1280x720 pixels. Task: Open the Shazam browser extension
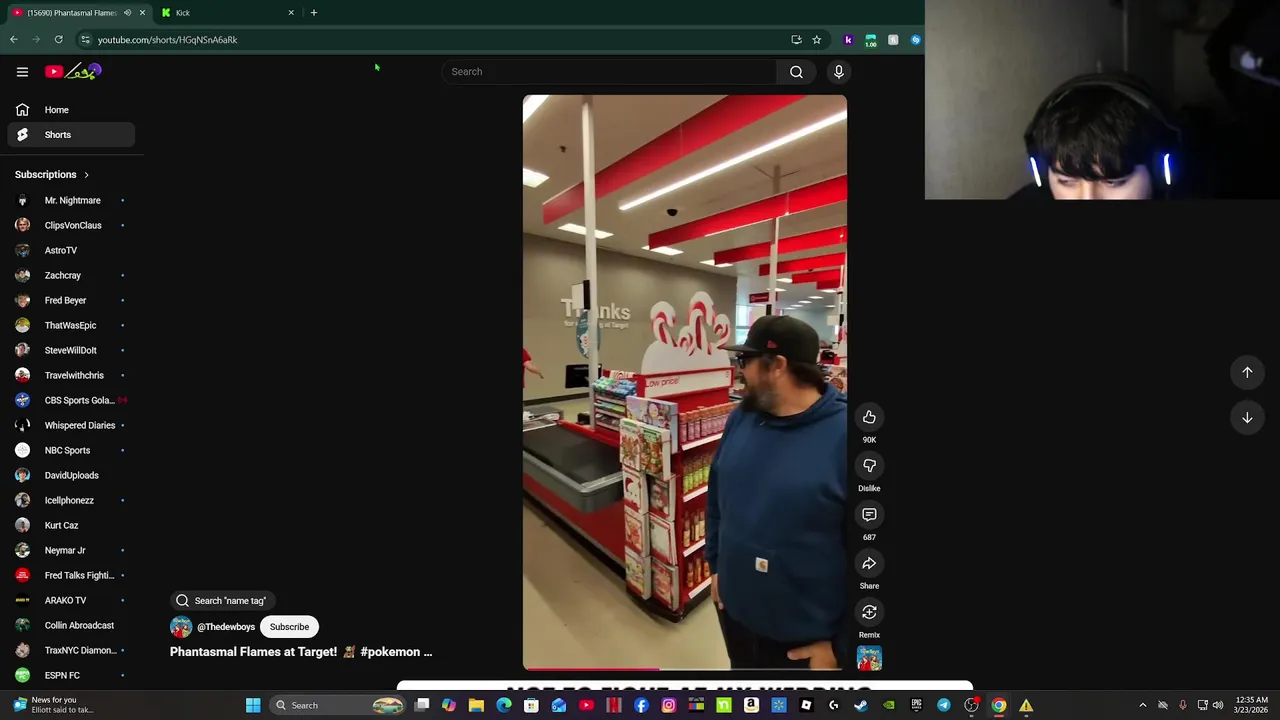[x=916, y=40]
